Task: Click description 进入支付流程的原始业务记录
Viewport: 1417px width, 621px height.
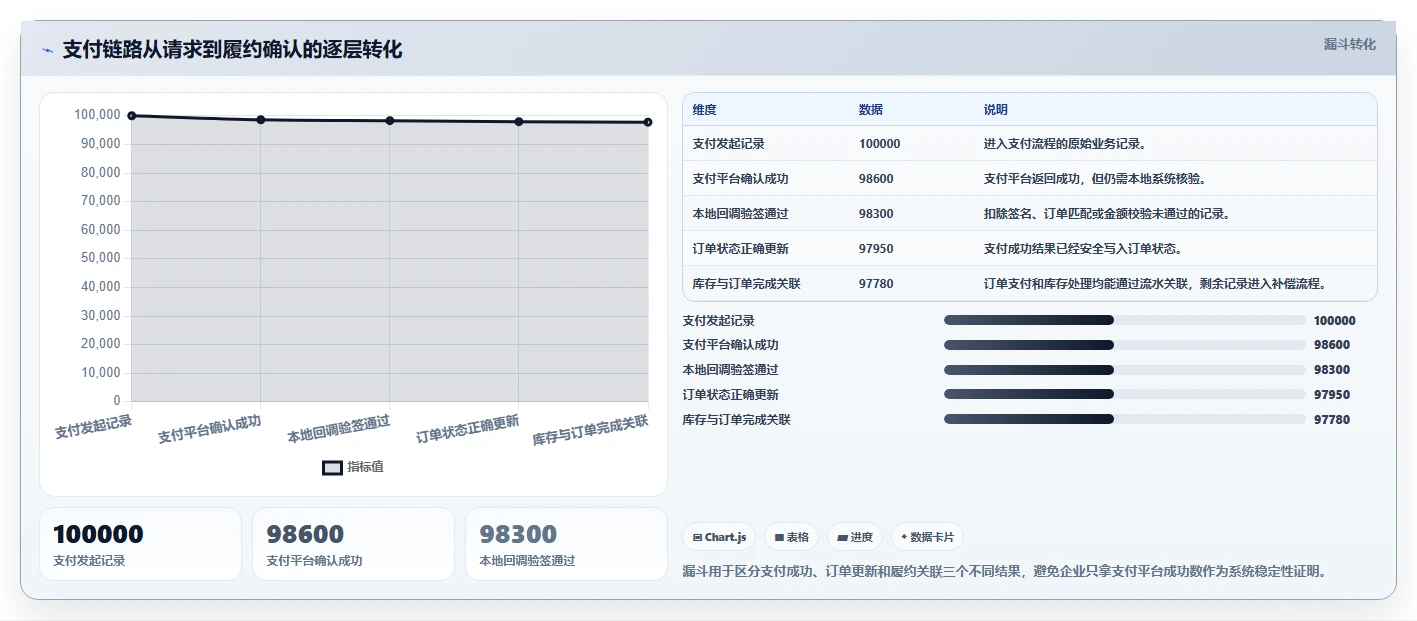Action: pos(1065,144)
